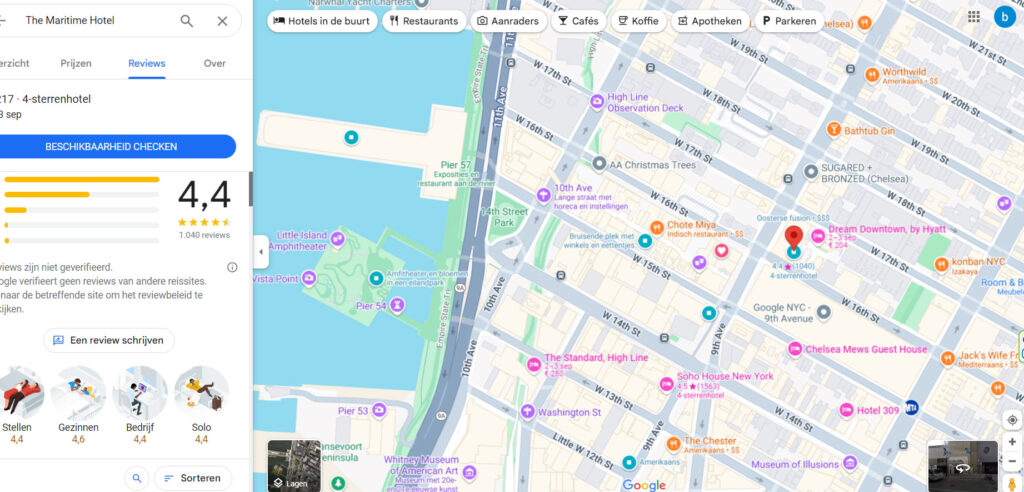
Task: Click Een review schrijven button
Action: (109, 340)
